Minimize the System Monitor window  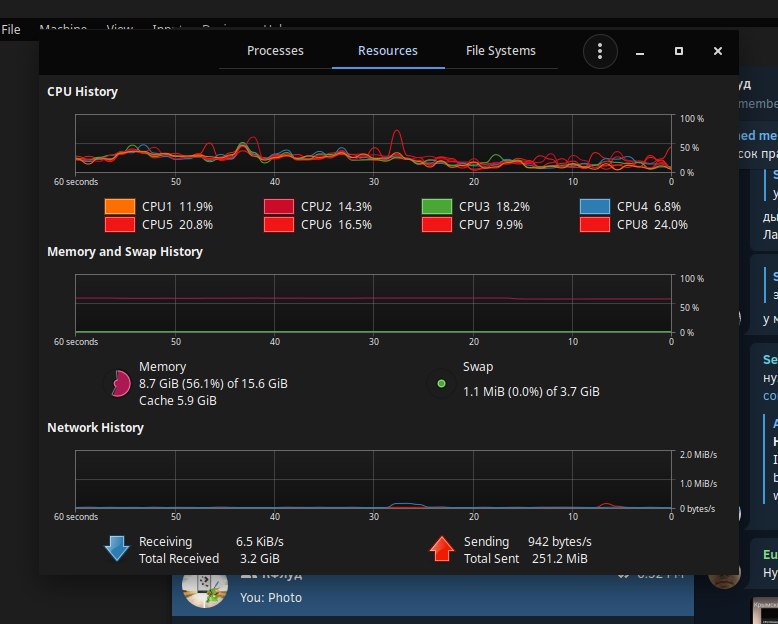coord(640,51)
